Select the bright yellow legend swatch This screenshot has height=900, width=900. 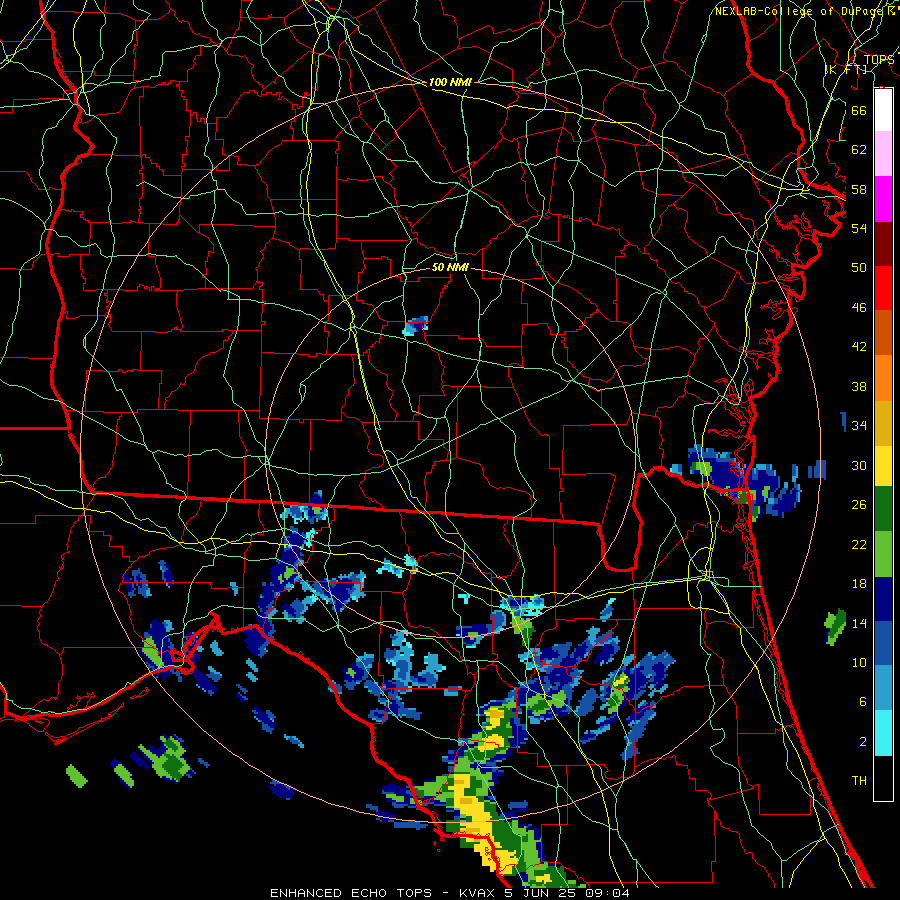(x=883, y=466)
